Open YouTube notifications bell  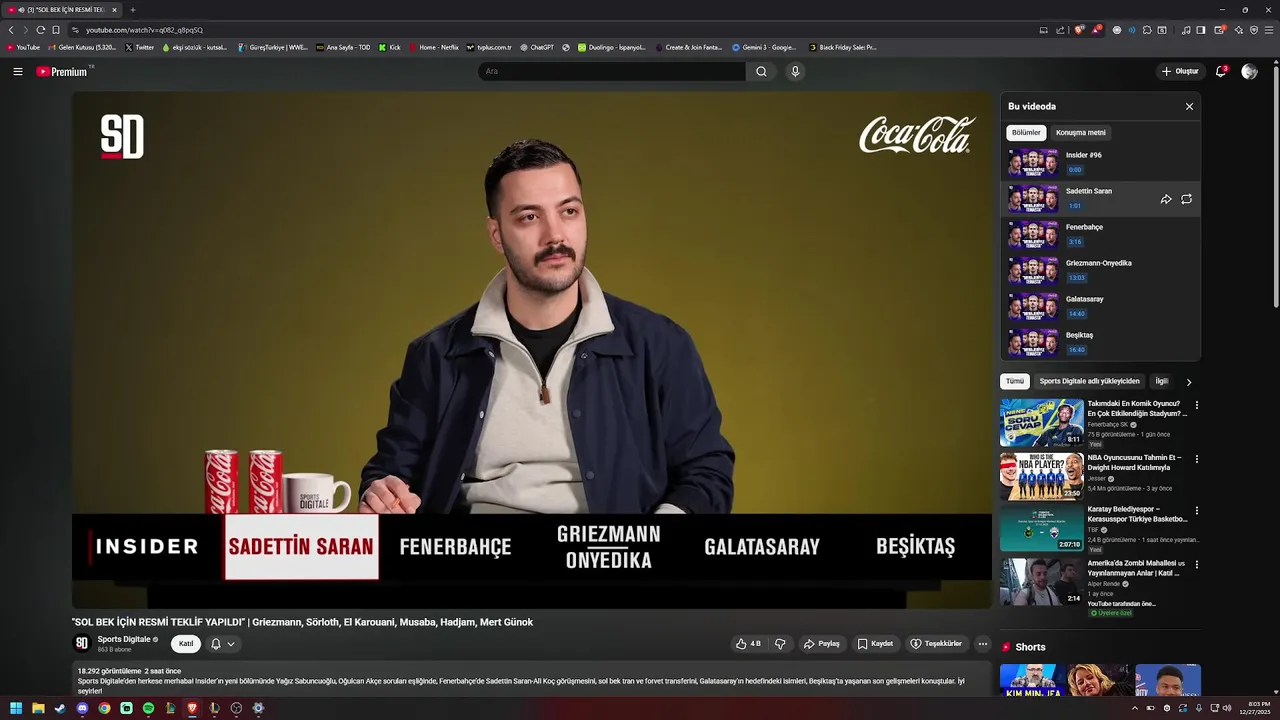click(x=1221, y=72)
